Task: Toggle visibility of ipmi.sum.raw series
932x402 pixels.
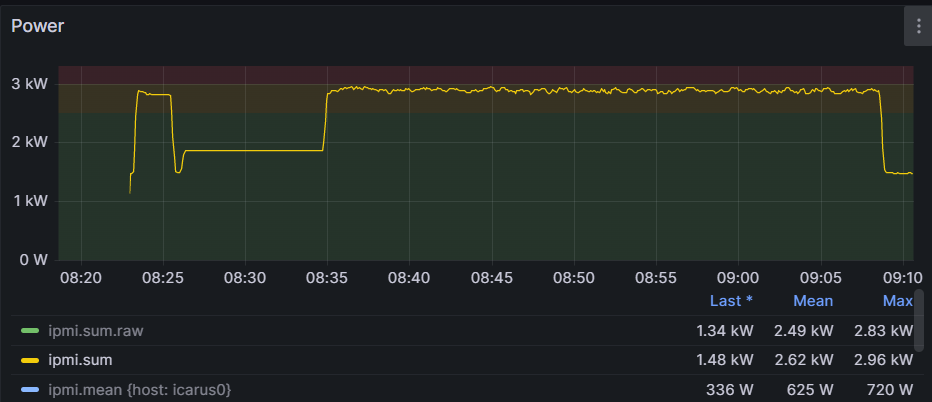Action: 89,330
